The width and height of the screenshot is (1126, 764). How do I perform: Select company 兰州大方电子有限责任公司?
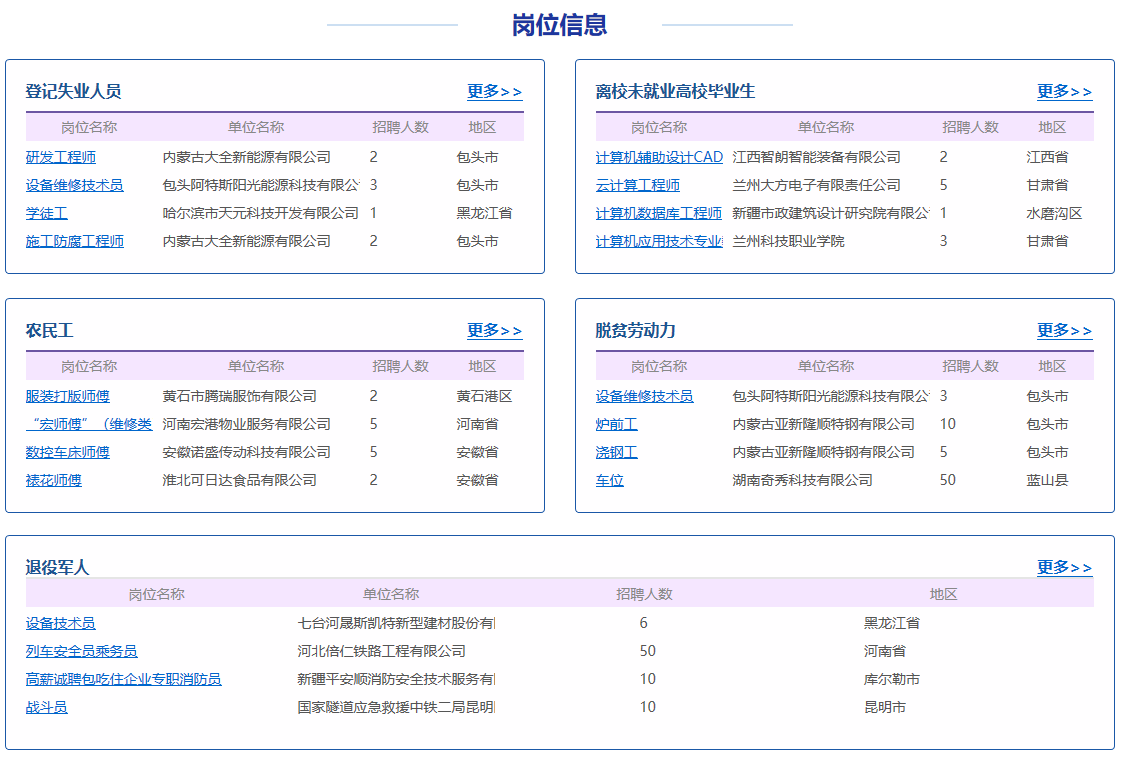[816, 185]
